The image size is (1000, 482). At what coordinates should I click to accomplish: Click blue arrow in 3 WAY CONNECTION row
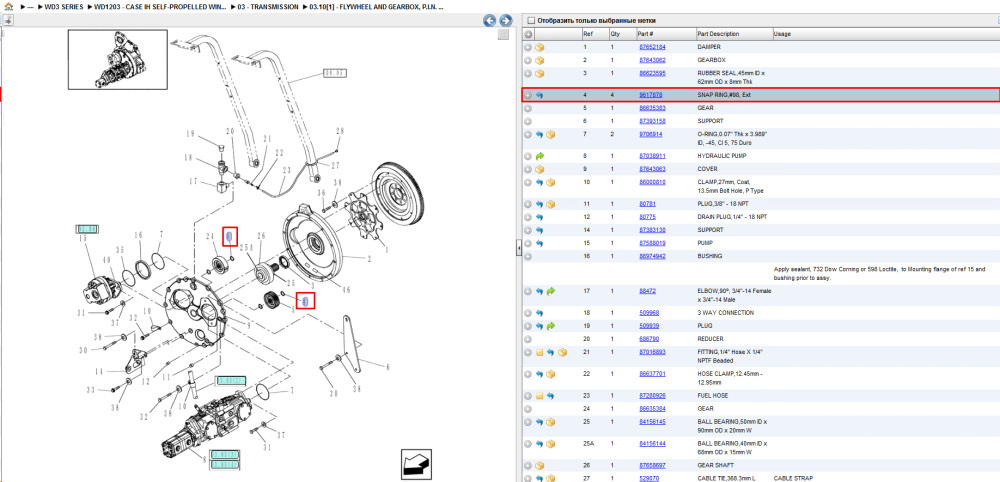(540, 313)
